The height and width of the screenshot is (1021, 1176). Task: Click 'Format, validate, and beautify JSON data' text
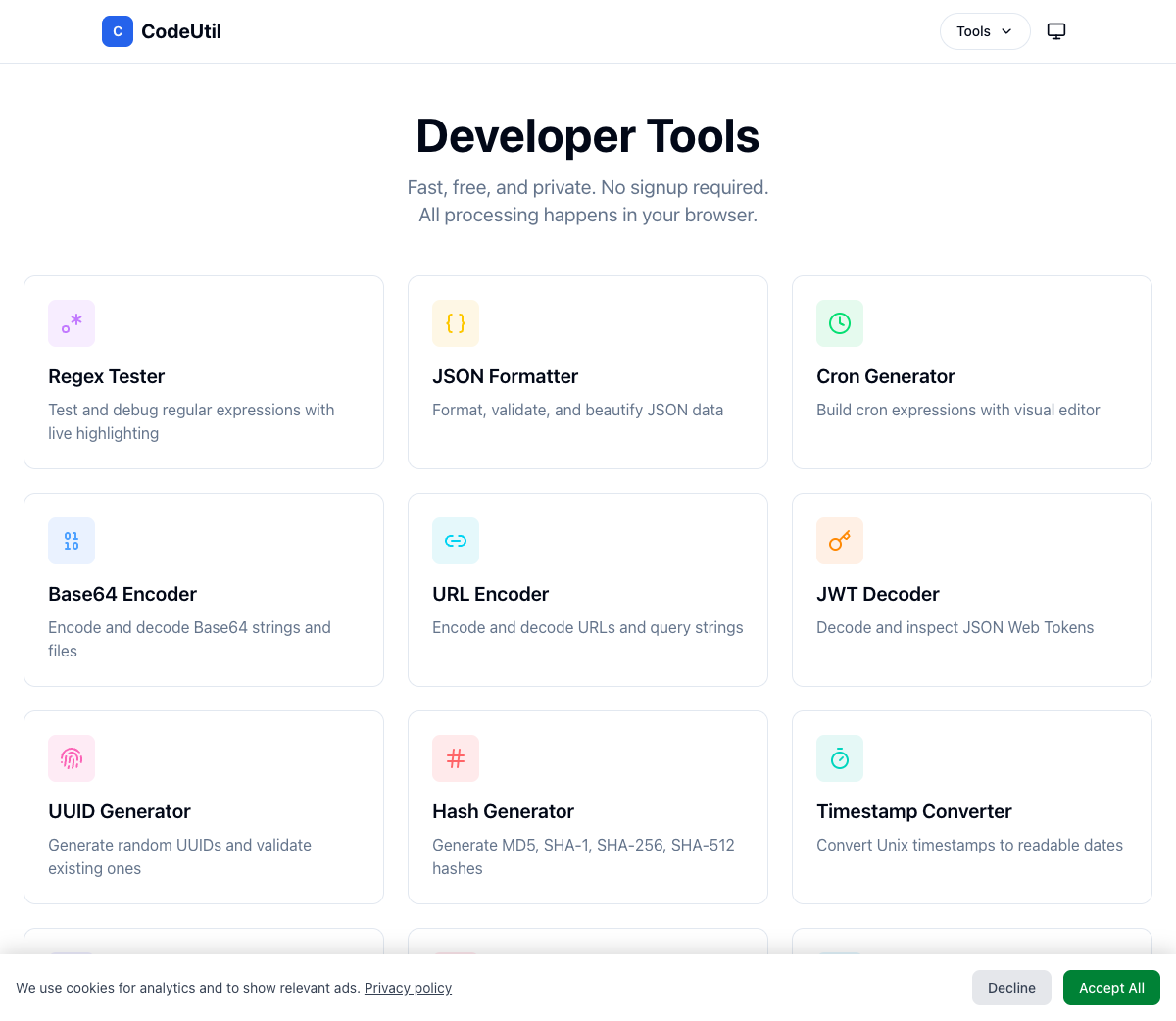point(577,410)
